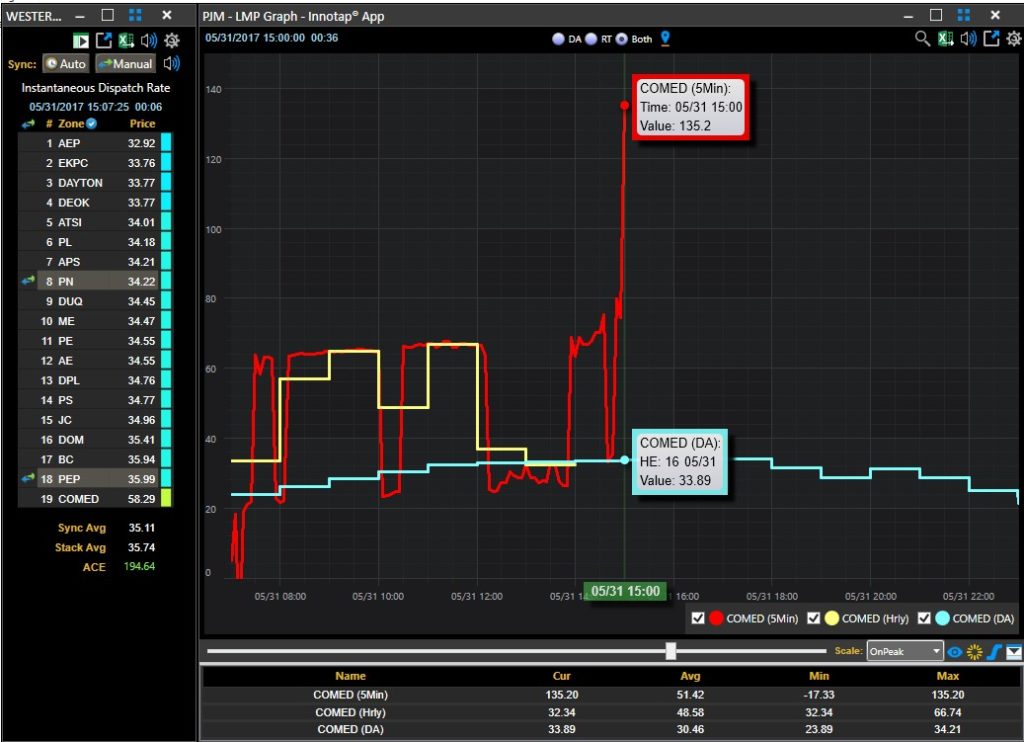
Task: Export LMP Graph data to Excel
Action: [x=946, y=39]
